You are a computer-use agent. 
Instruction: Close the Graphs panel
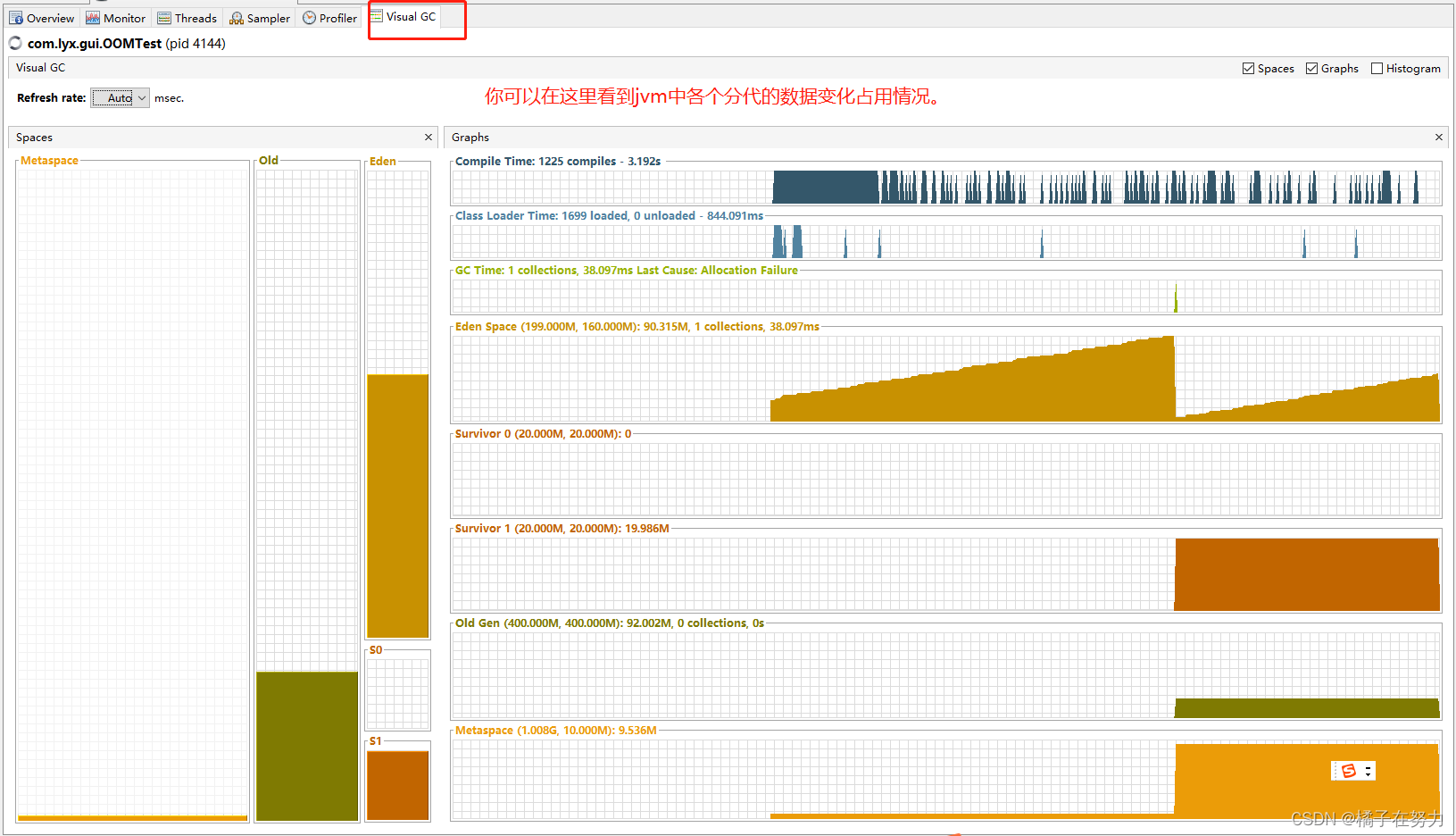pyautogui.click(x=1439, y=137)
